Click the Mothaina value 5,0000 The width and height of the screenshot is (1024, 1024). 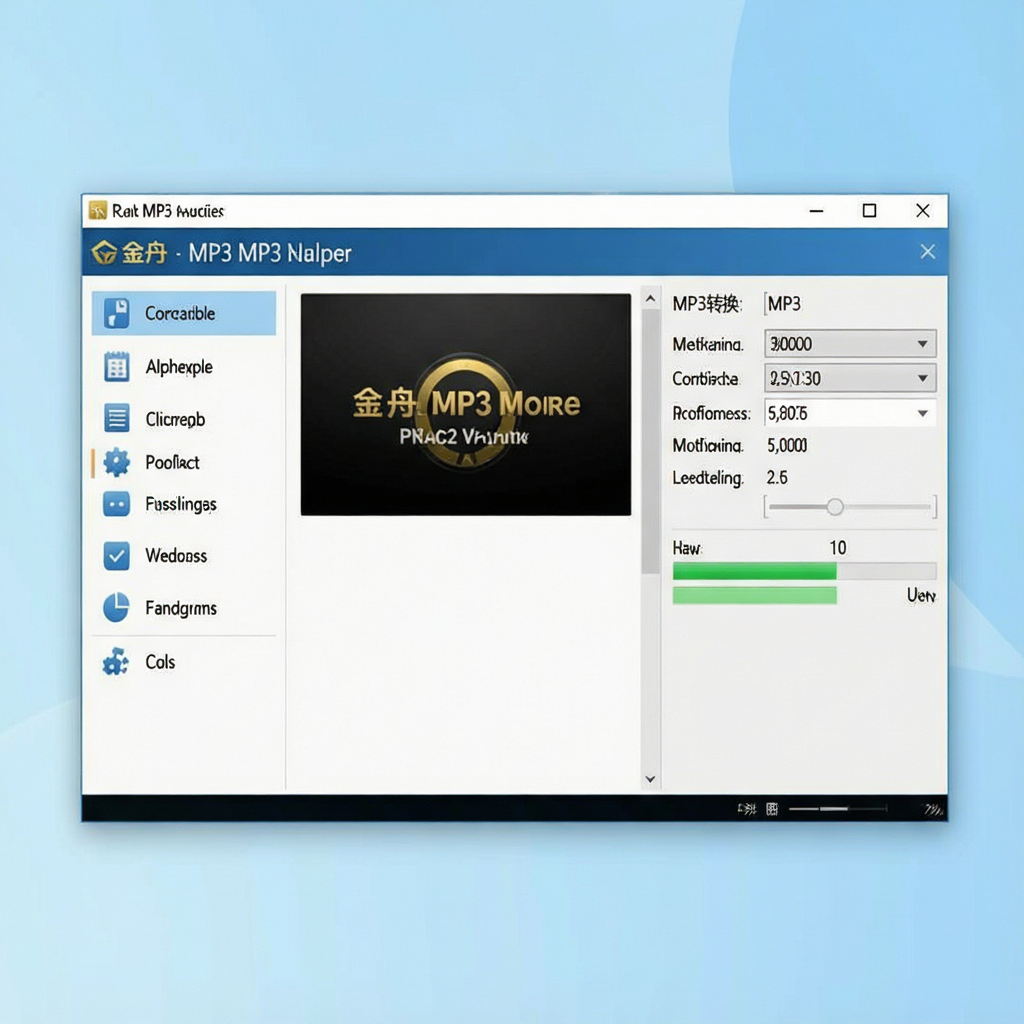pyautogui.click(x=787, y=445)
